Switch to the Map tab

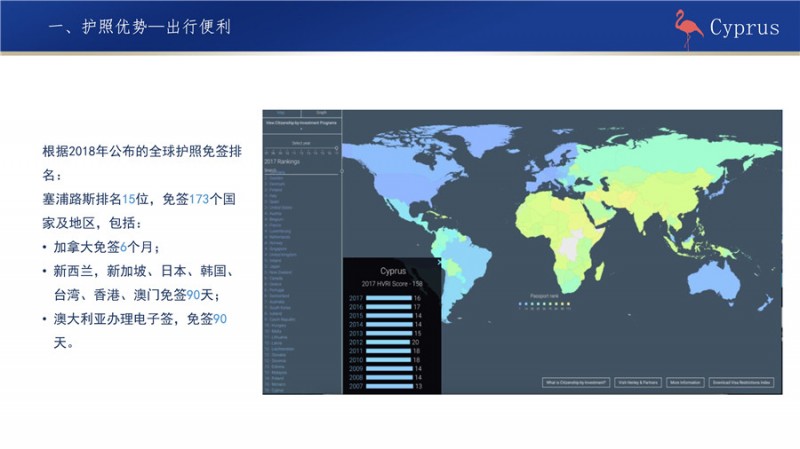[x=282, y=113]
